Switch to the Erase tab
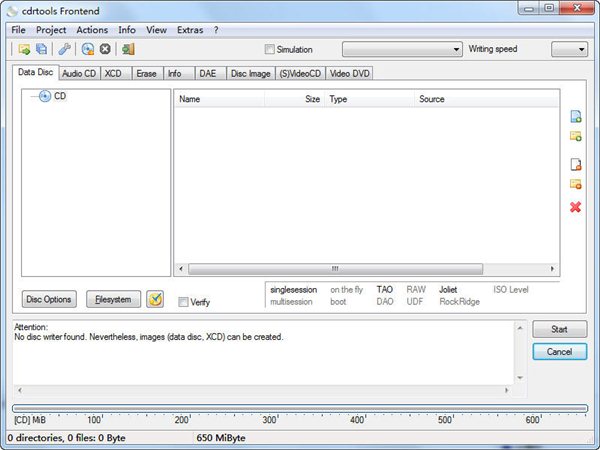This screenshot has height=450, width=600. tap(146, 73)
